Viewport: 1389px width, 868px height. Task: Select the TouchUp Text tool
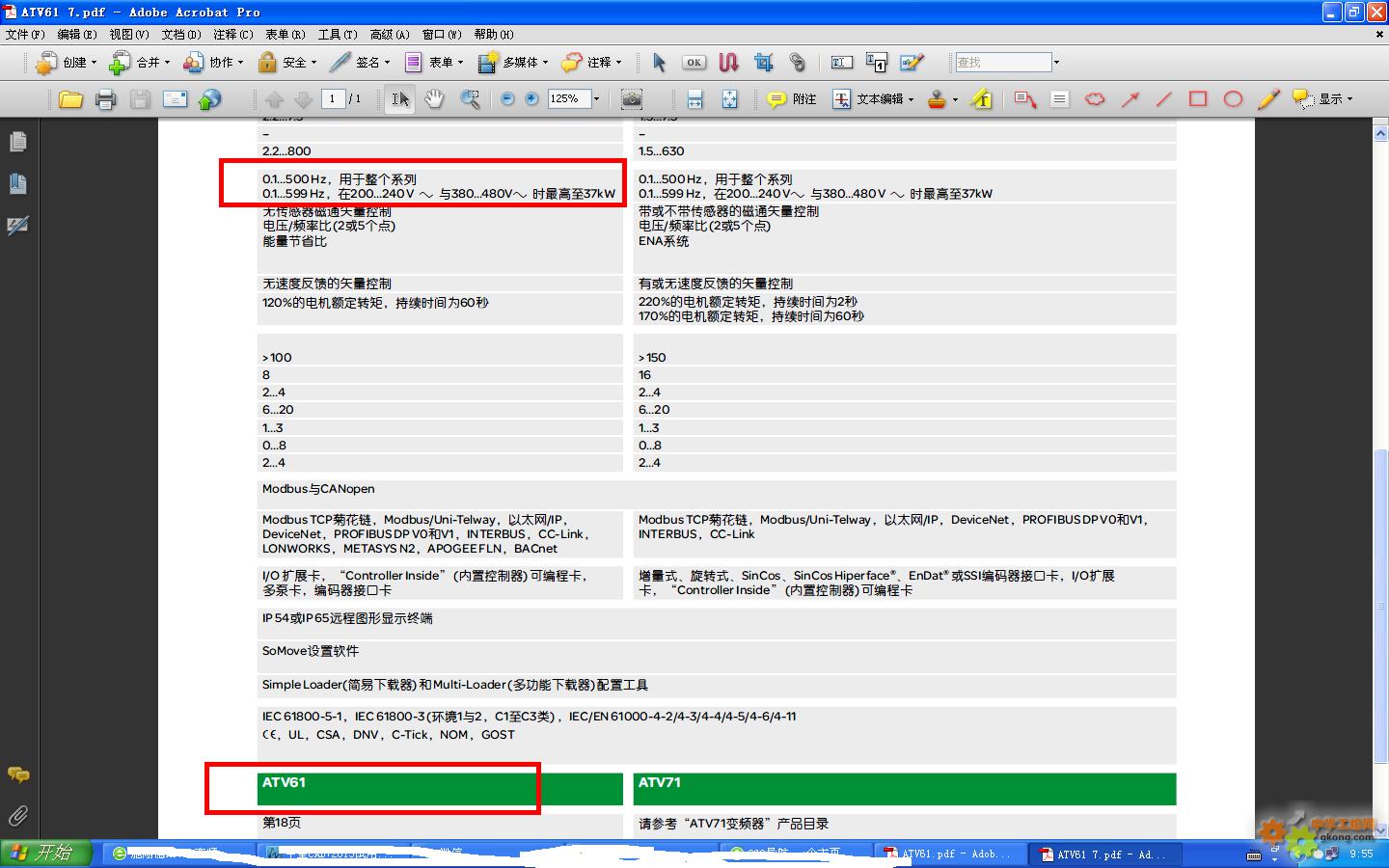pyautogui.click(x=876, y=63)
